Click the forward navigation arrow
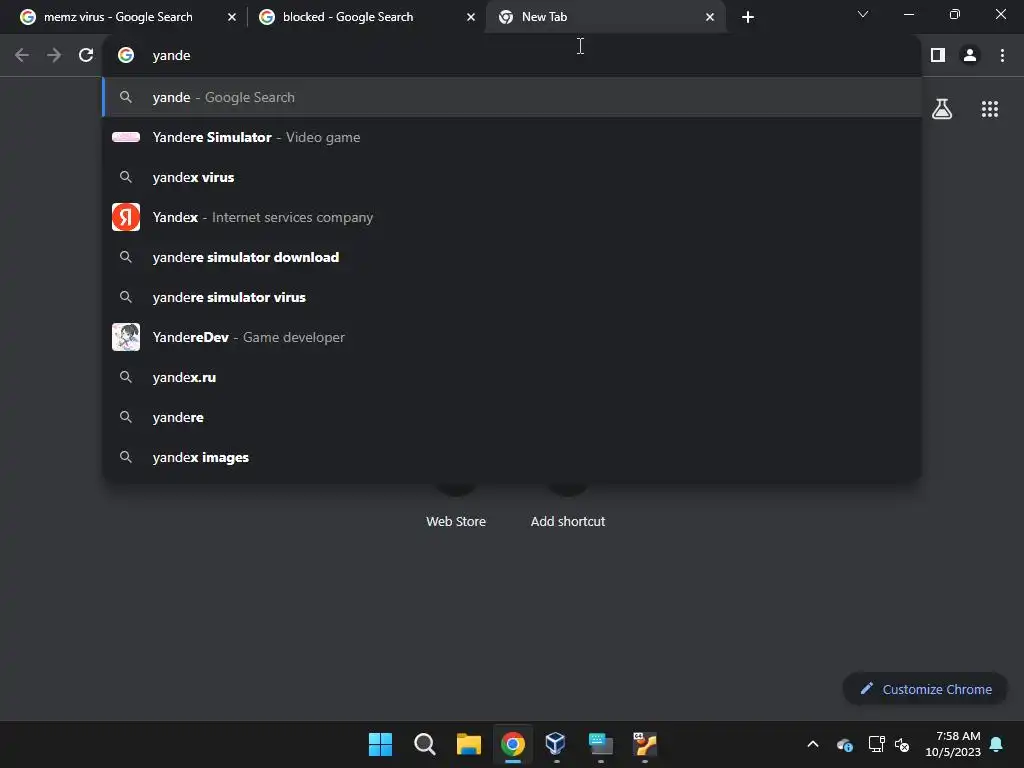Screen dimensions: 1024x768 (x=54, y=56)
